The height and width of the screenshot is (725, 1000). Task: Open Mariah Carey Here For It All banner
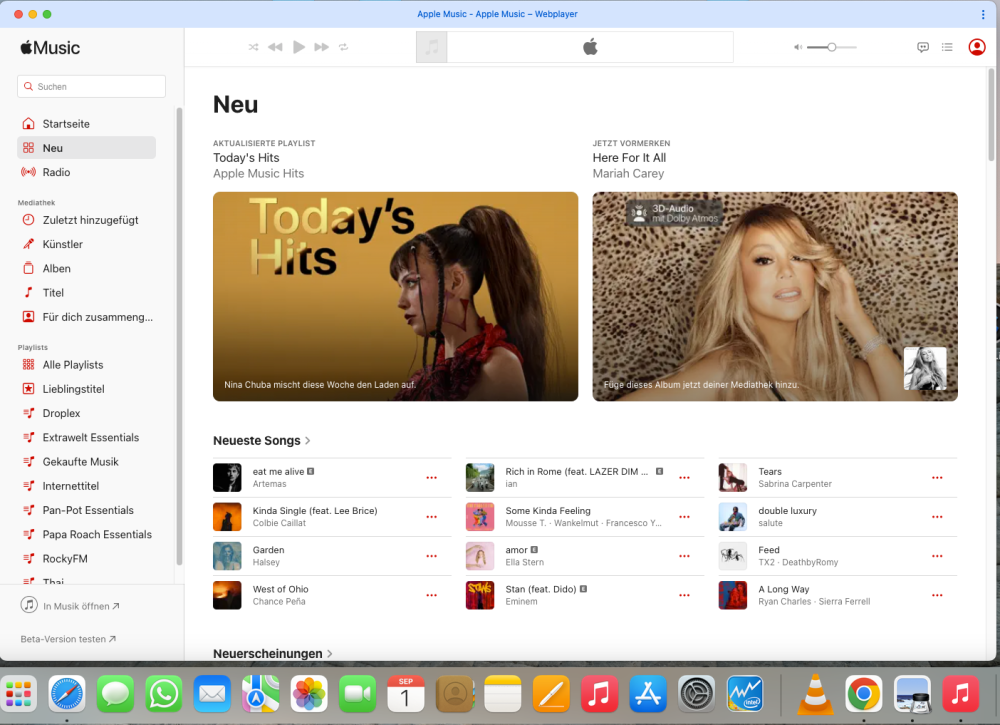(775, 297)
